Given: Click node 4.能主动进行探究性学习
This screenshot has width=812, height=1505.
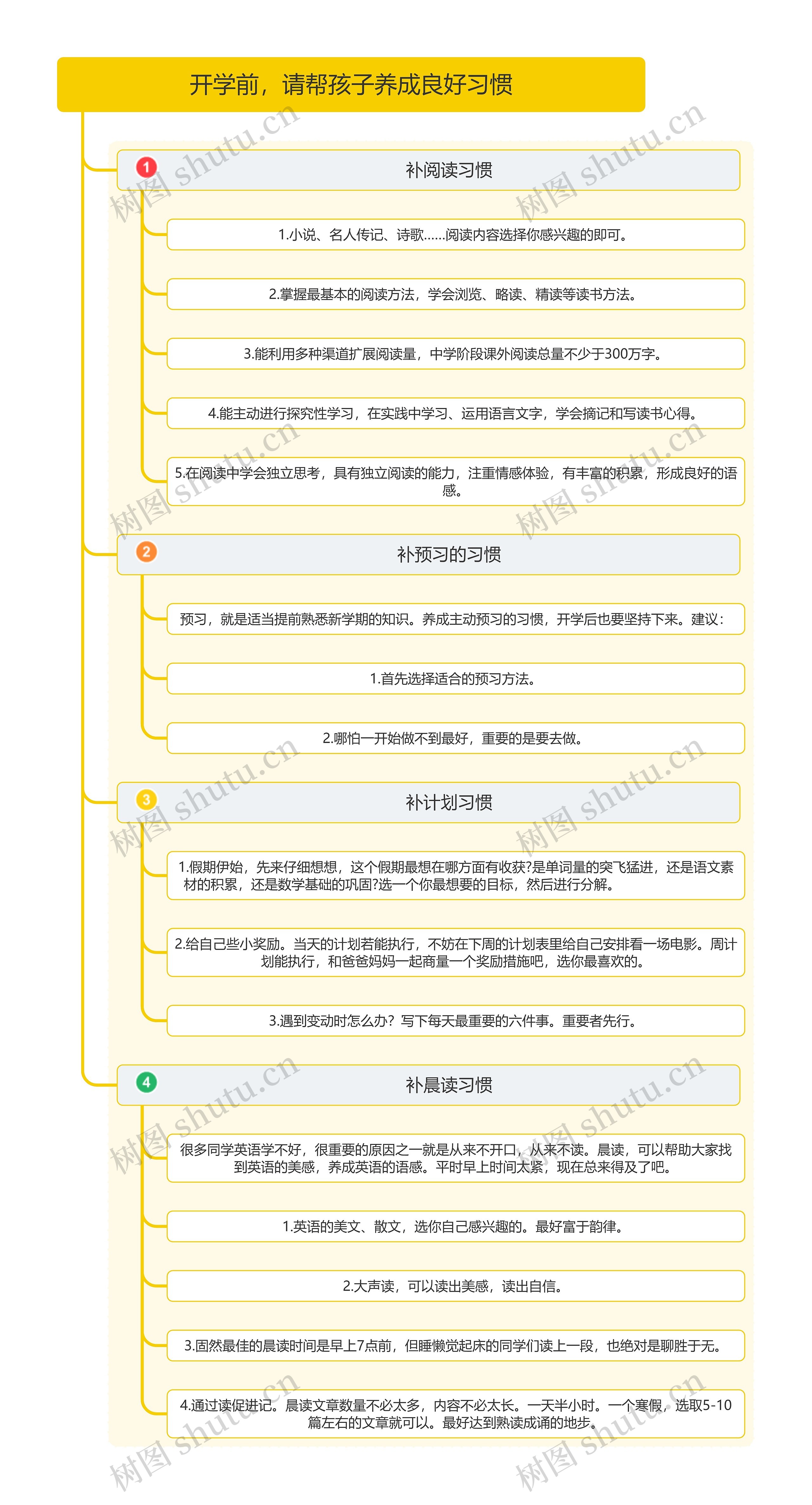Looking at the screenshot, I should click(456, 414).
